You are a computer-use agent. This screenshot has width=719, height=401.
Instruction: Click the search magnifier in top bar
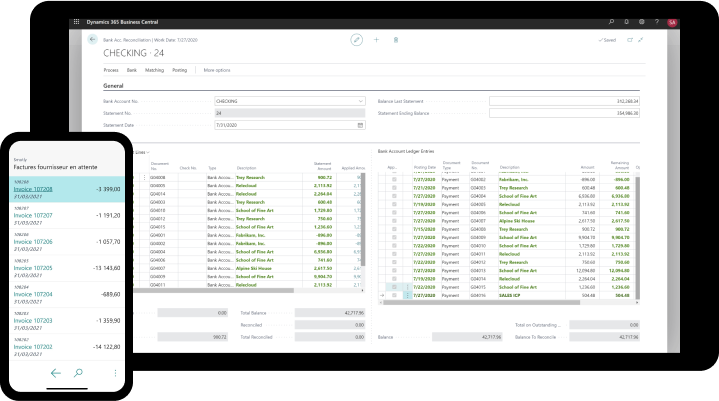612,21
